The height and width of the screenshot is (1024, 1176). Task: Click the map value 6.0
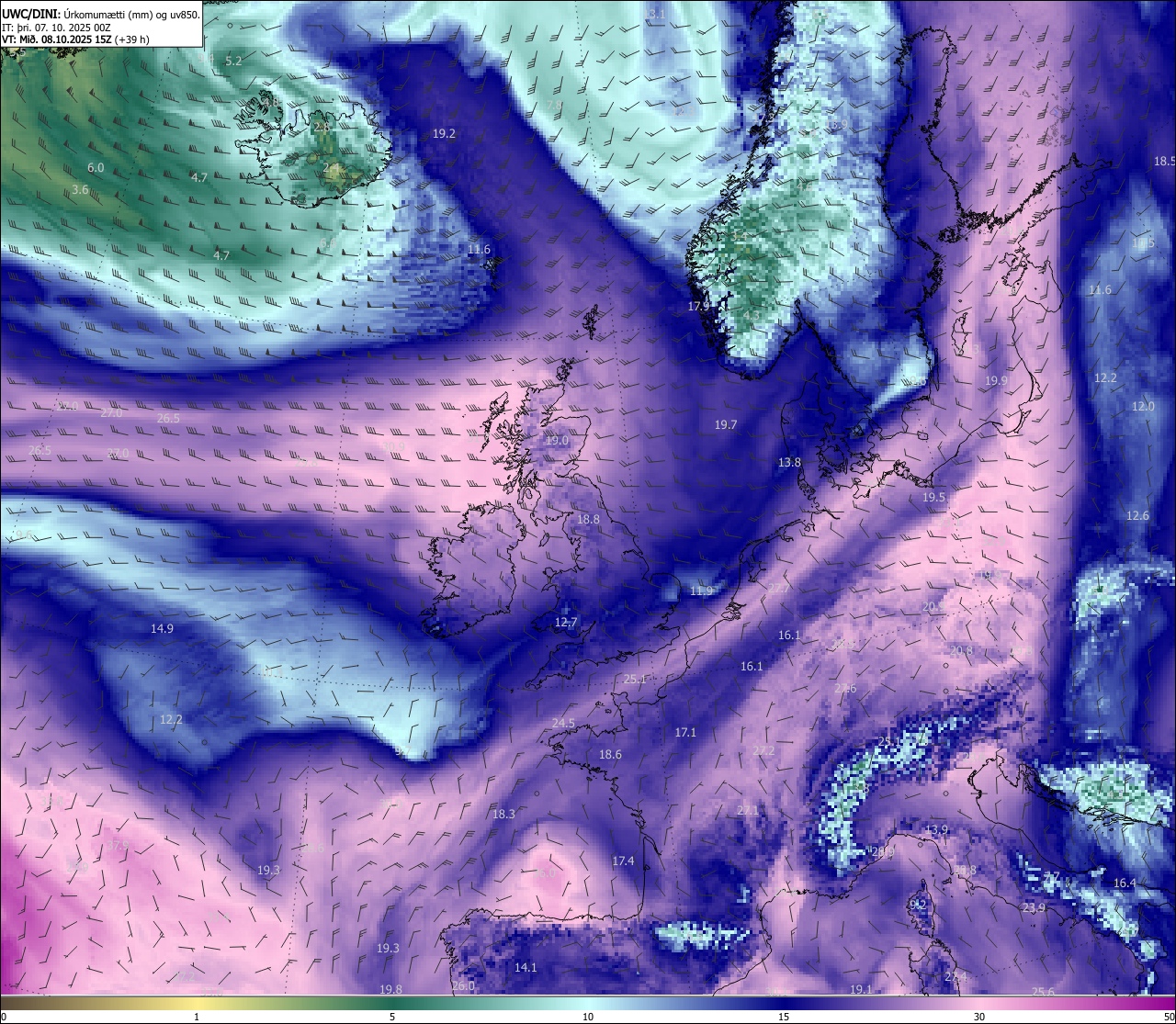(x=96, y=168)
